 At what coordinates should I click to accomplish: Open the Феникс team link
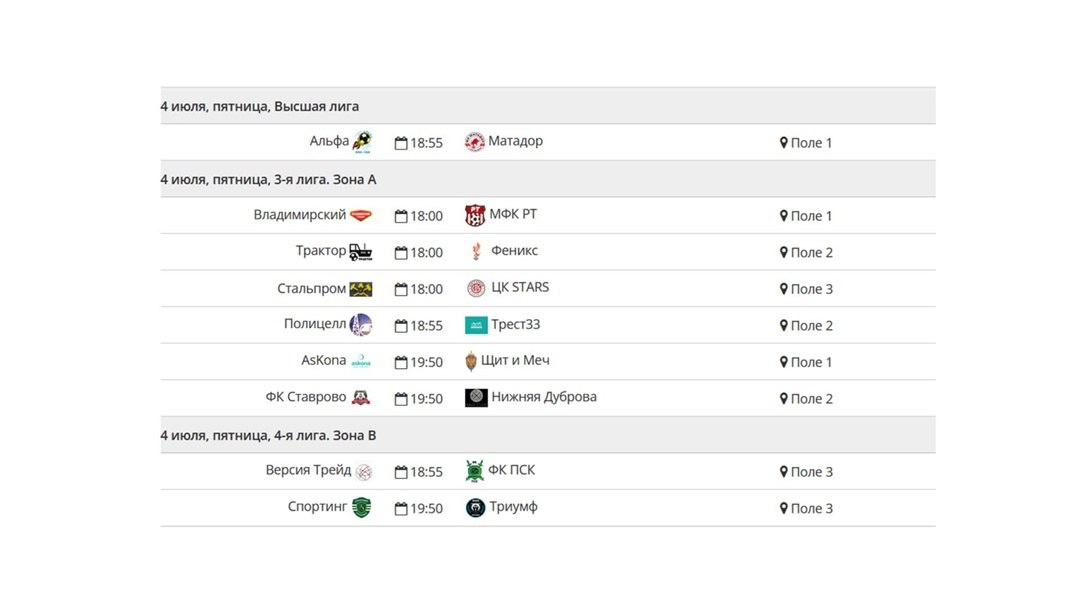coord(515,251)
